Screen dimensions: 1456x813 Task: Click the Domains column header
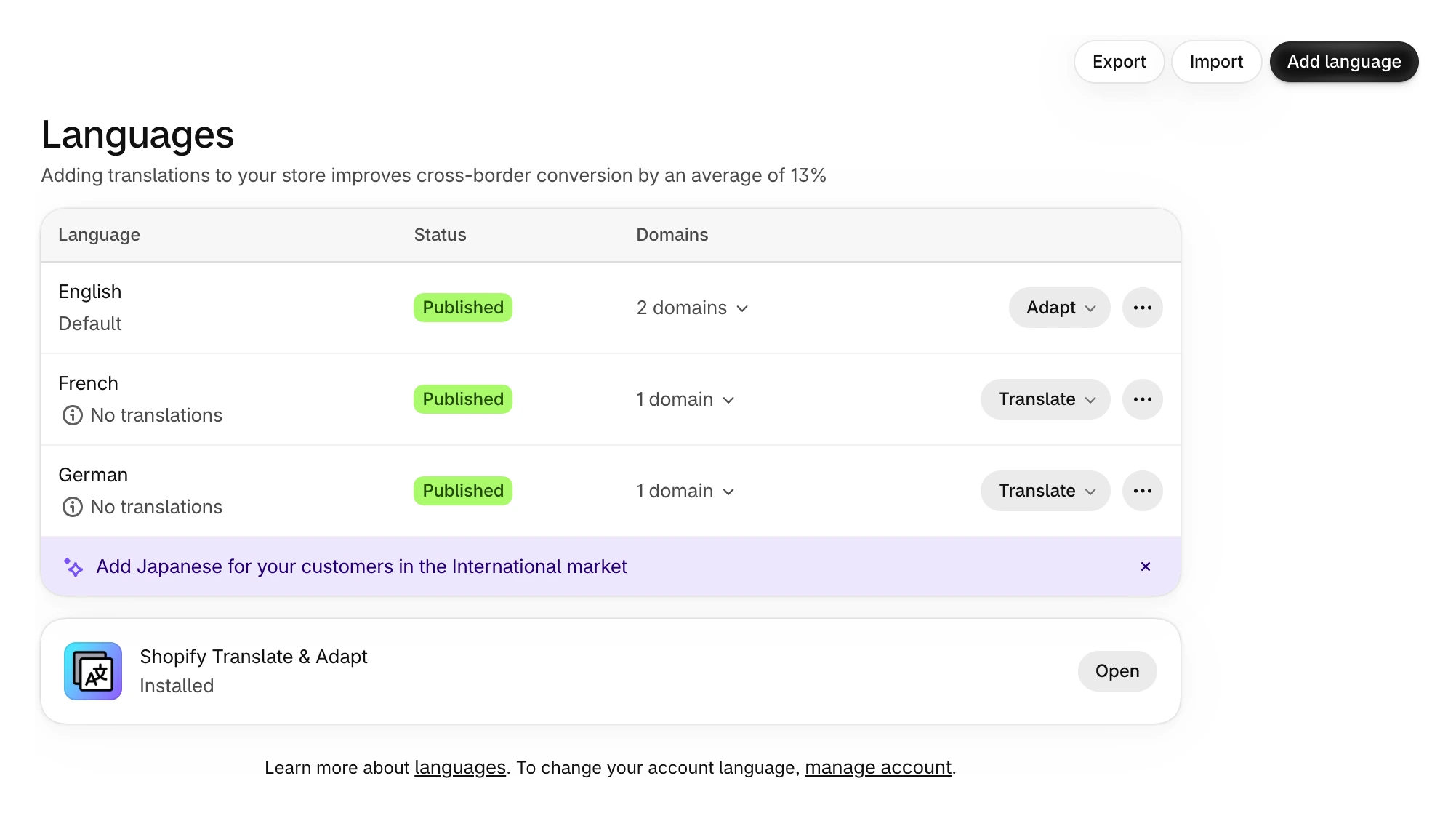point(672,235)
